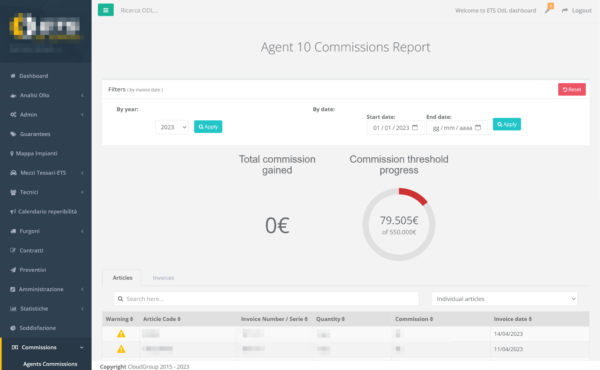Expand the Tecnici submenu chevron
This screenshot has width=600, height=370.
(x=82, y=192)
